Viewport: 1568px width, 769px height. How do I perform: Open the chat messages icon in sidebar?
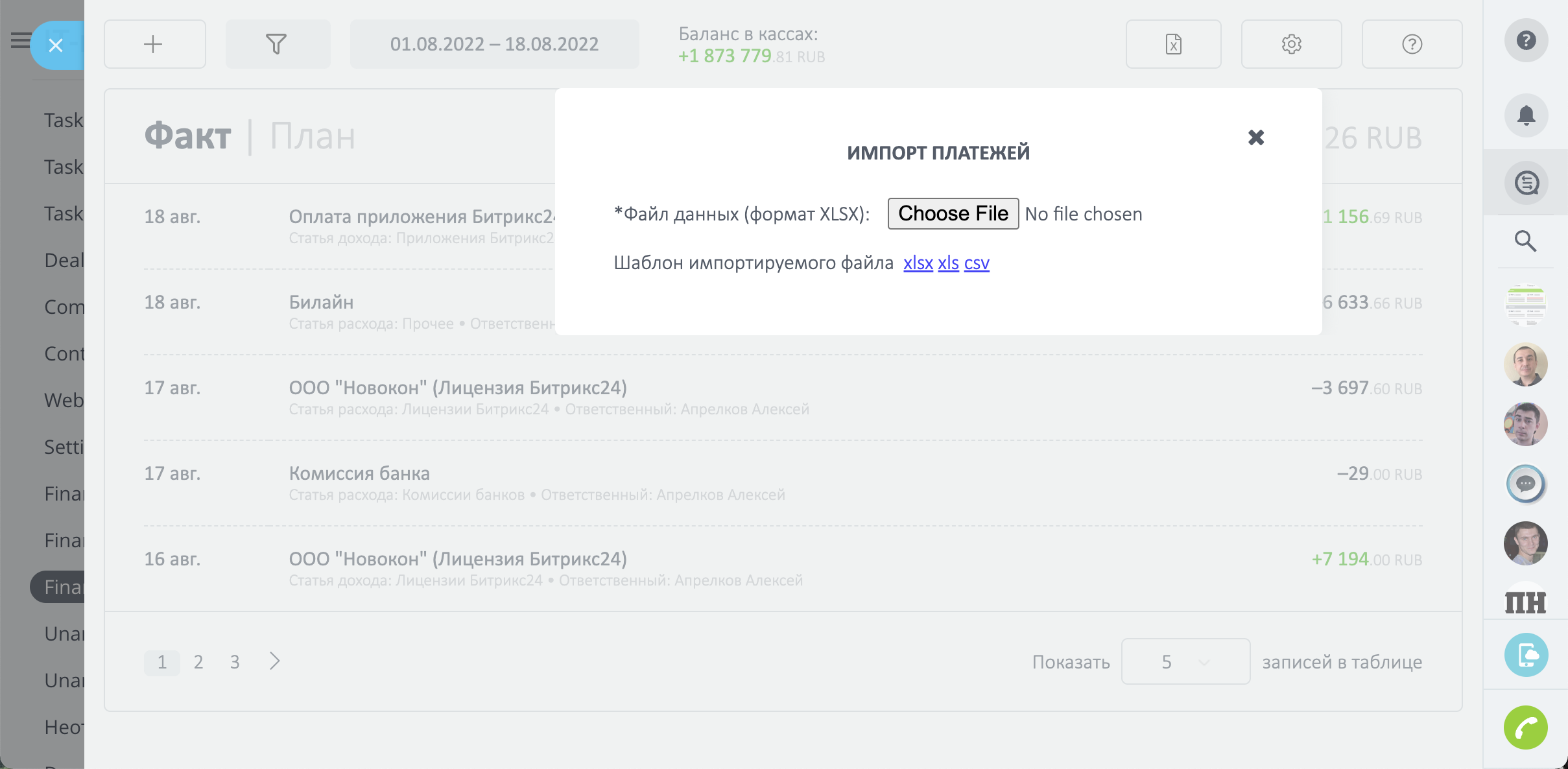[x=1526, y=182]
